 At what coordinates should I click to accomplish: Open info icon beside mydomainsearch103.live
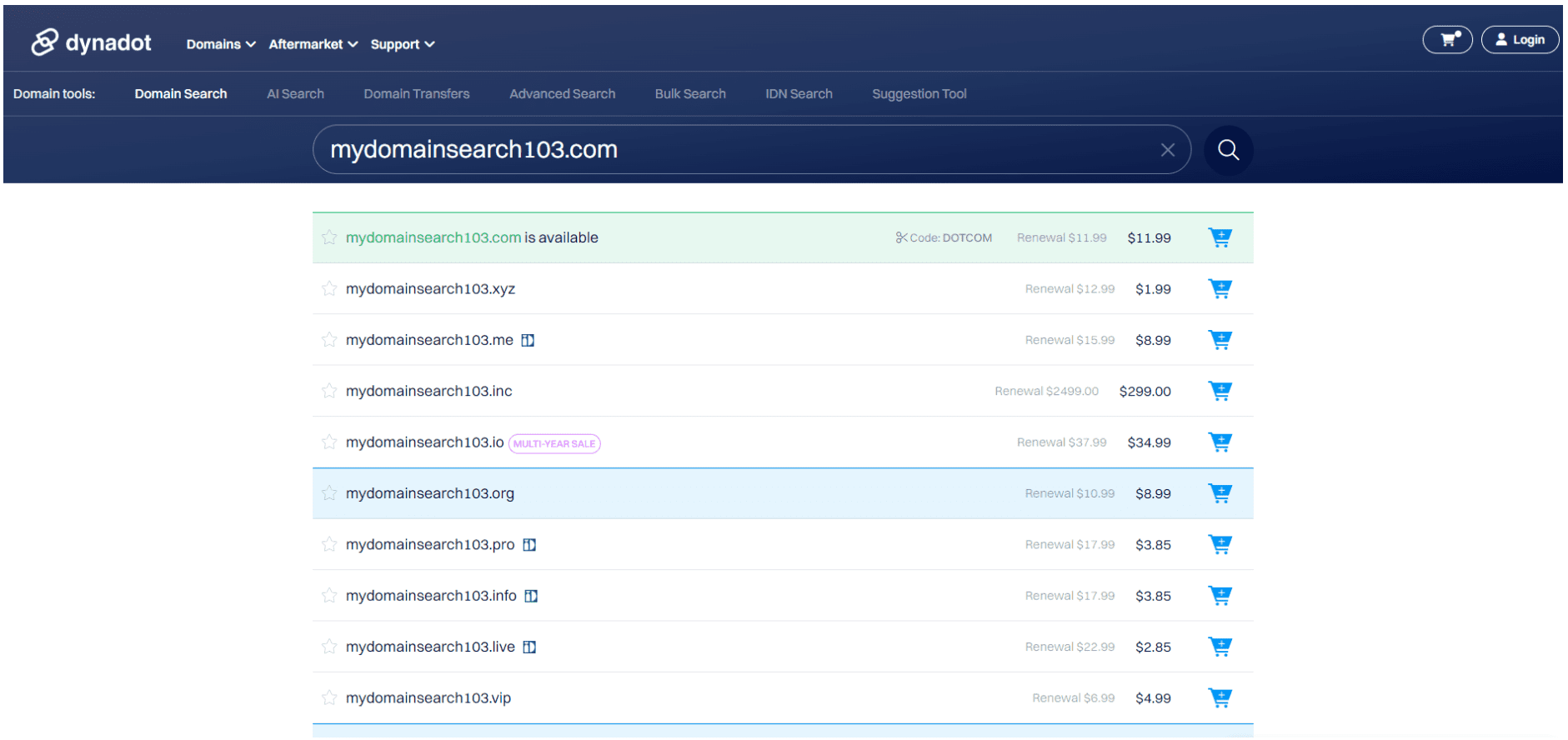[x=529, y=647]
